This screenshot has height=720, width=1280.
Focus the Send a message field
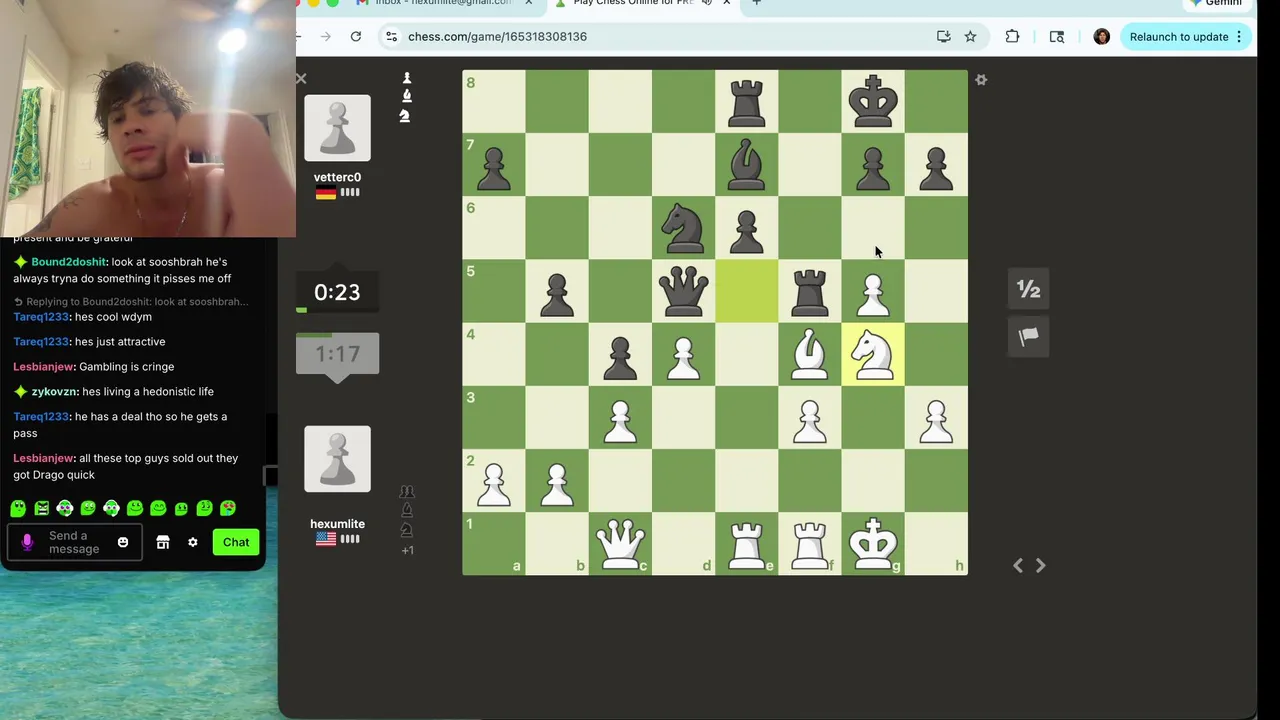(74, 542)
